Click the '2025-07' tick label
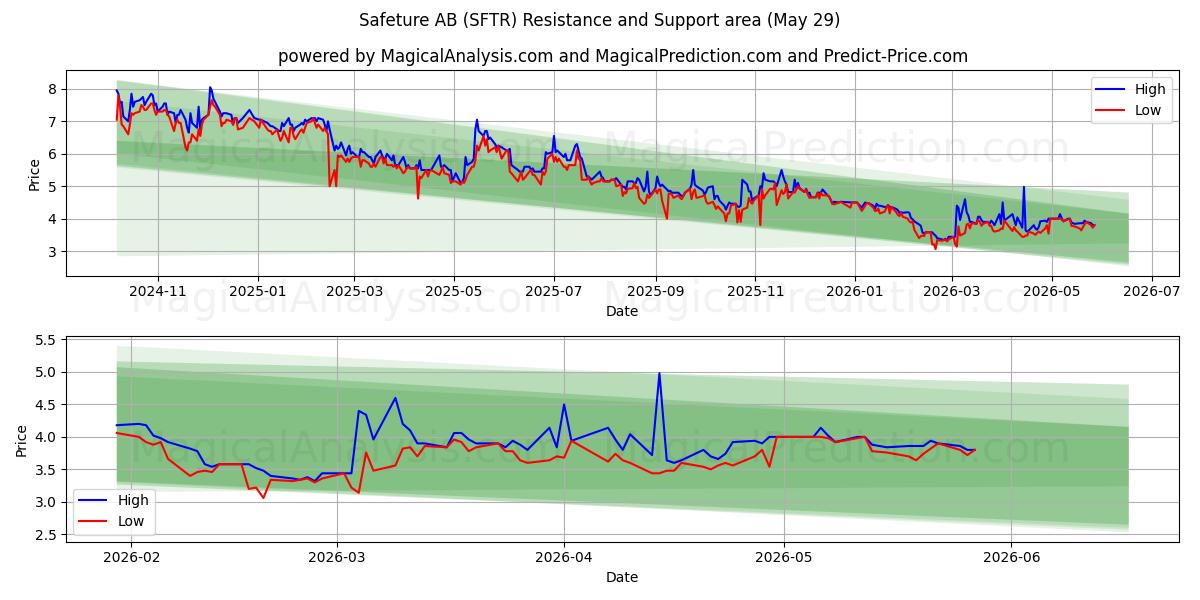Image resolution: width=1200 pixels, height=600 pixels. [554, 291]
